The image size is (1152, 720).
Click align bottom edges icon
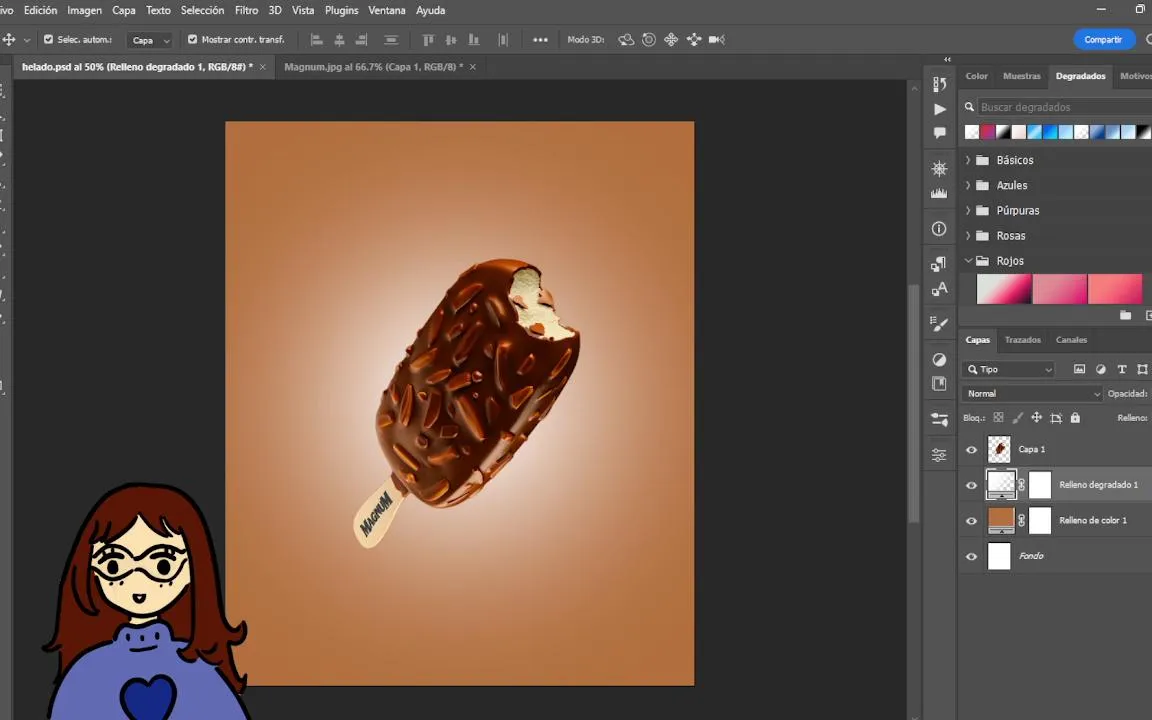[474, 40]
